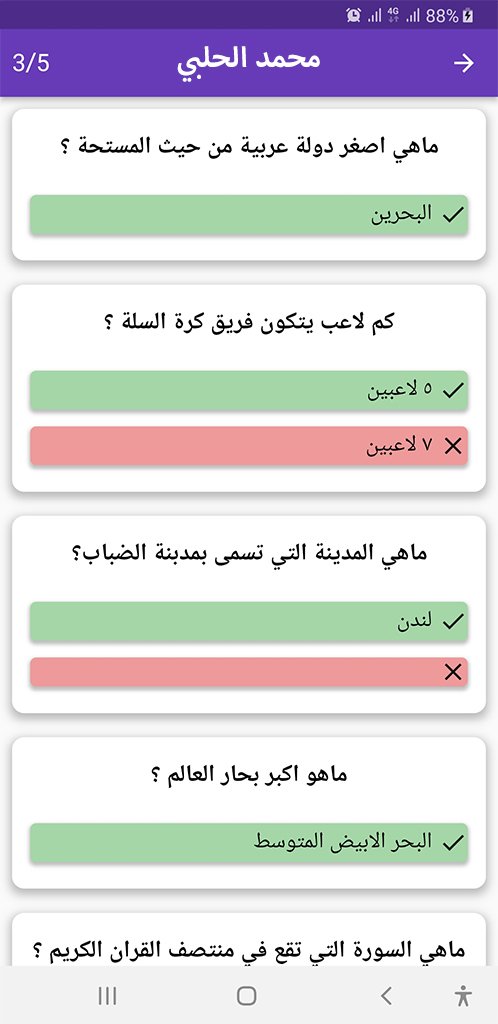This screenshot has width=498, height=1024.
Task: Click the checkmark icon beside البحرين
Action: tap(452, 215)
